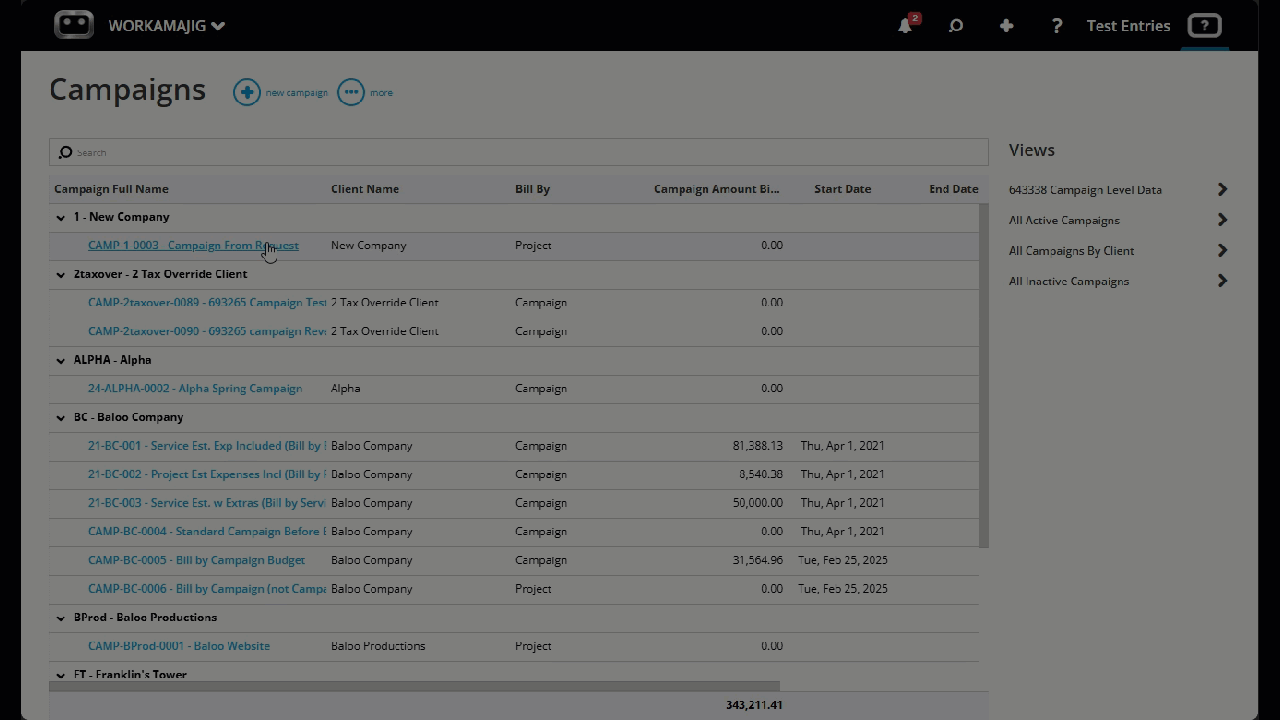
Task: Open CAMP-2taxover-0090 campaign link
Action: (207, 331)
